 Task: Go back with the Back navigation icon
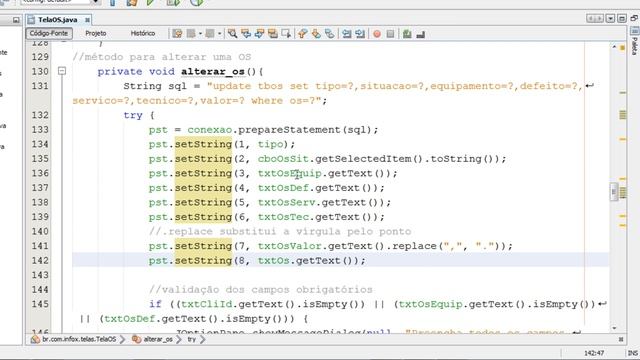tap(191, 33)
